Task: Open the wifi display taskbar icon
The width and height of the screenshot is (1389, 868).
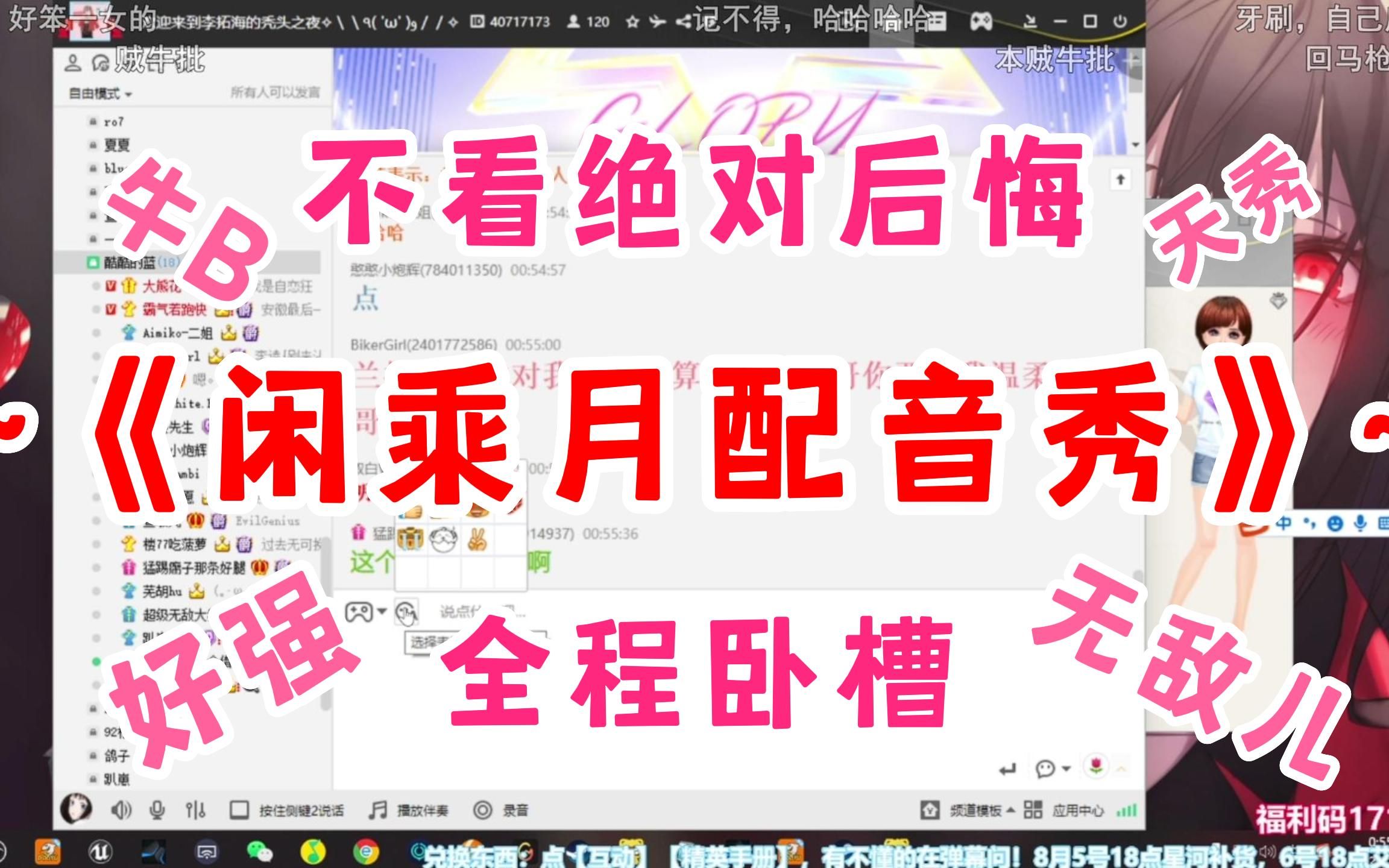Action: tap(207, 852)
